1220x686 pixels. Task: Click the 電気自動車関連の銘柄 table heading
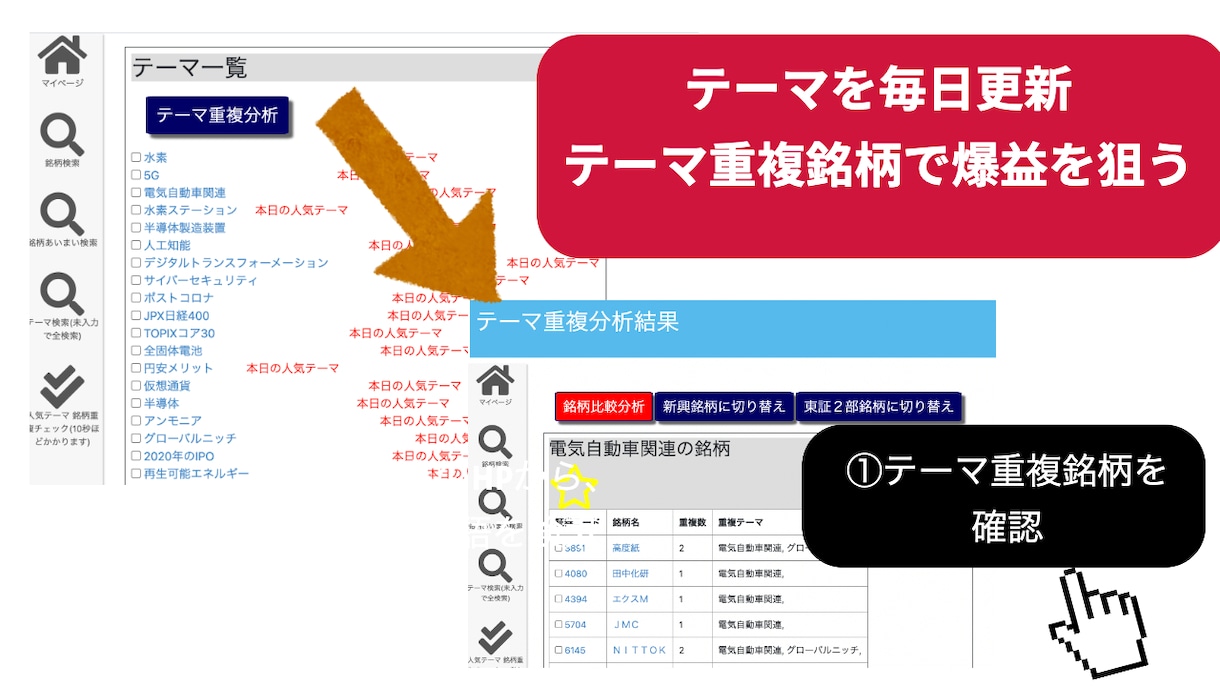pos(640,449)
